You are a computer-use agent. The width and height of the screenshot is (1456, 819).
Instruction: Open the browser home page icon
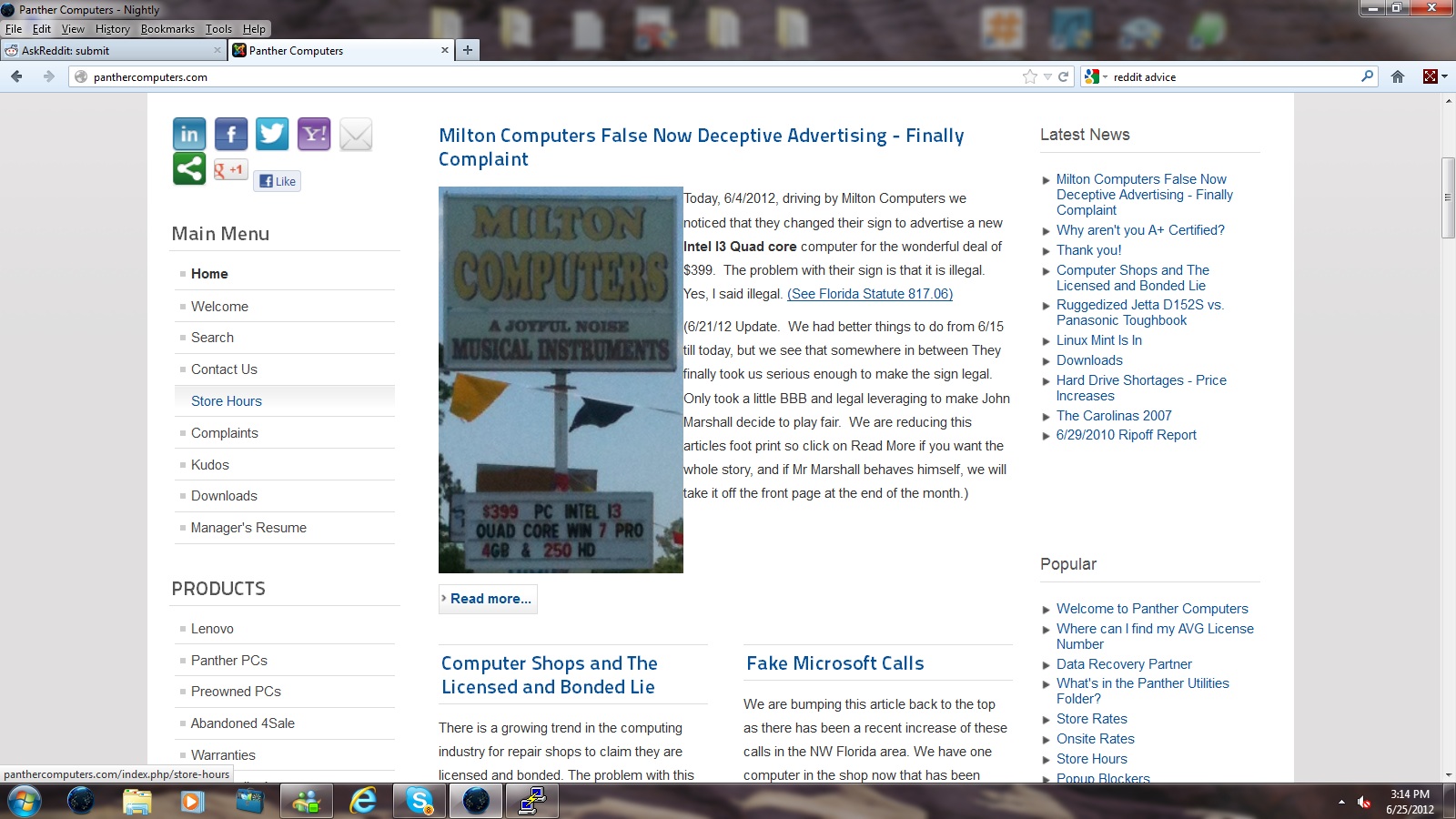pyautogui.click(x=1398, y=76)
